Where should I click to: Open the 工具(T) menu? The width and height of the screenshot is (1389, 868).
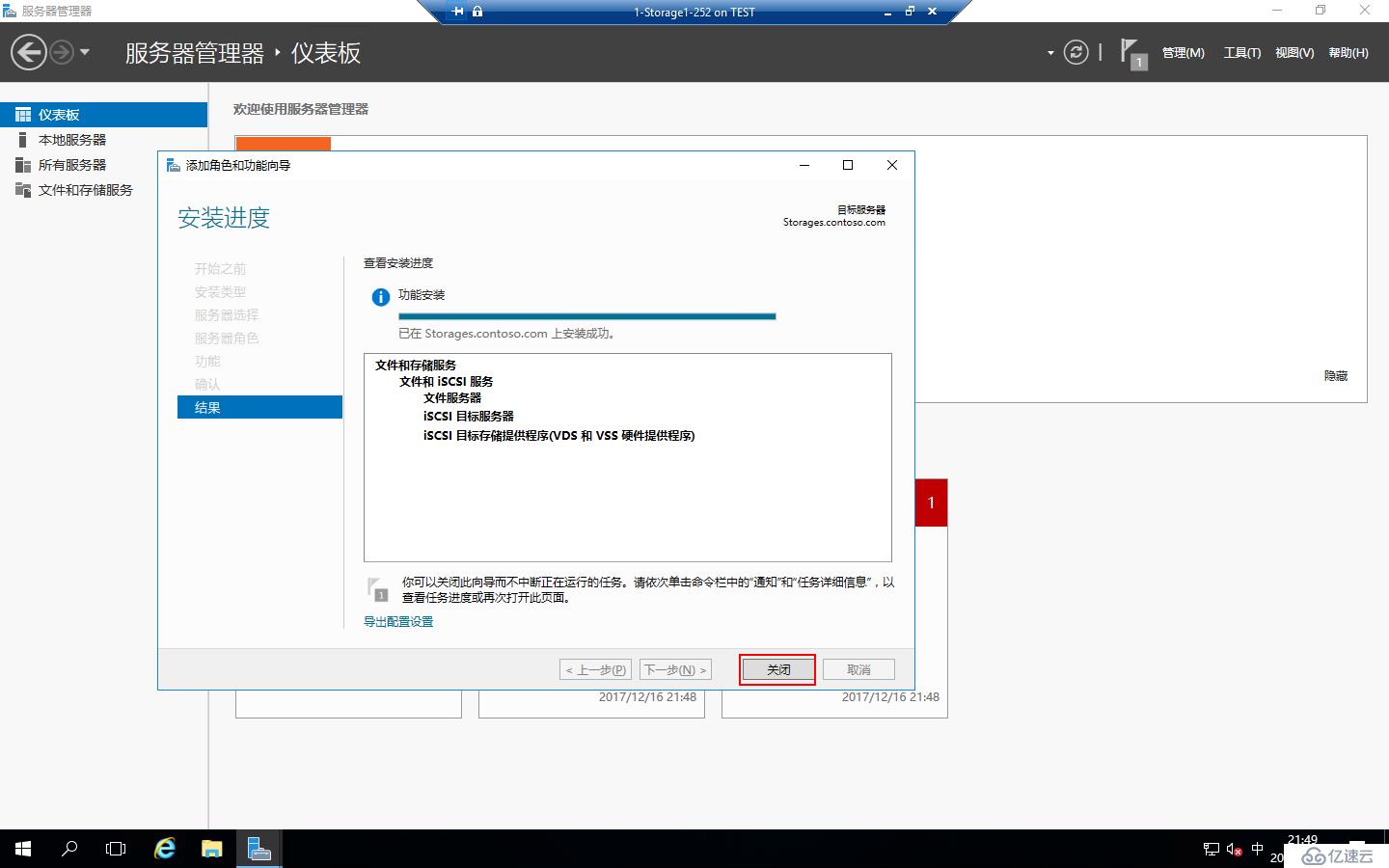1242,53
